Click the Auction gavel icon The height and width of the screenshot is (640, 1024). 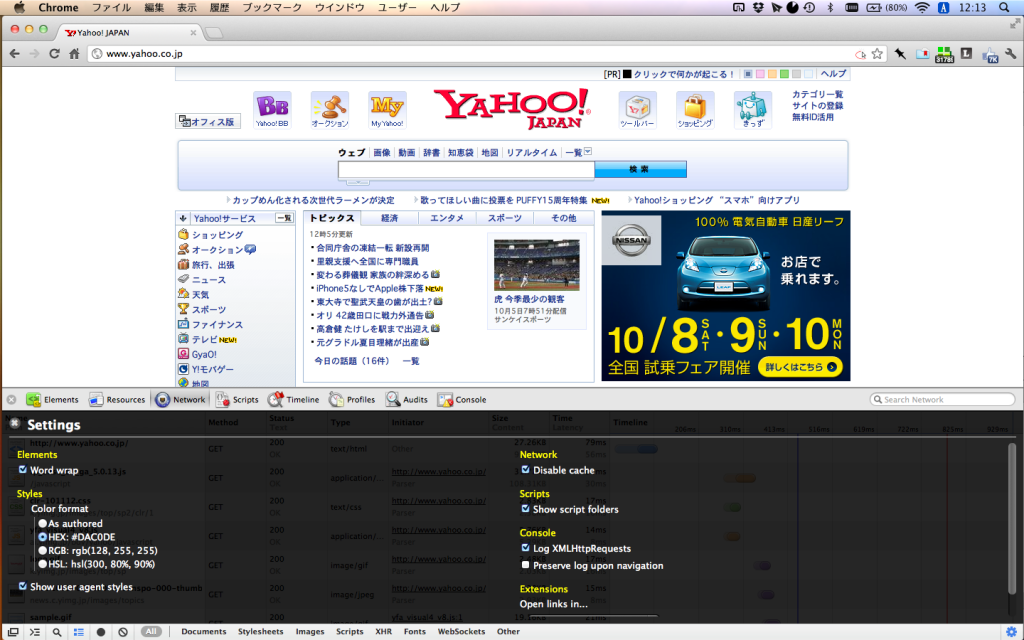[x=330, y=110]
